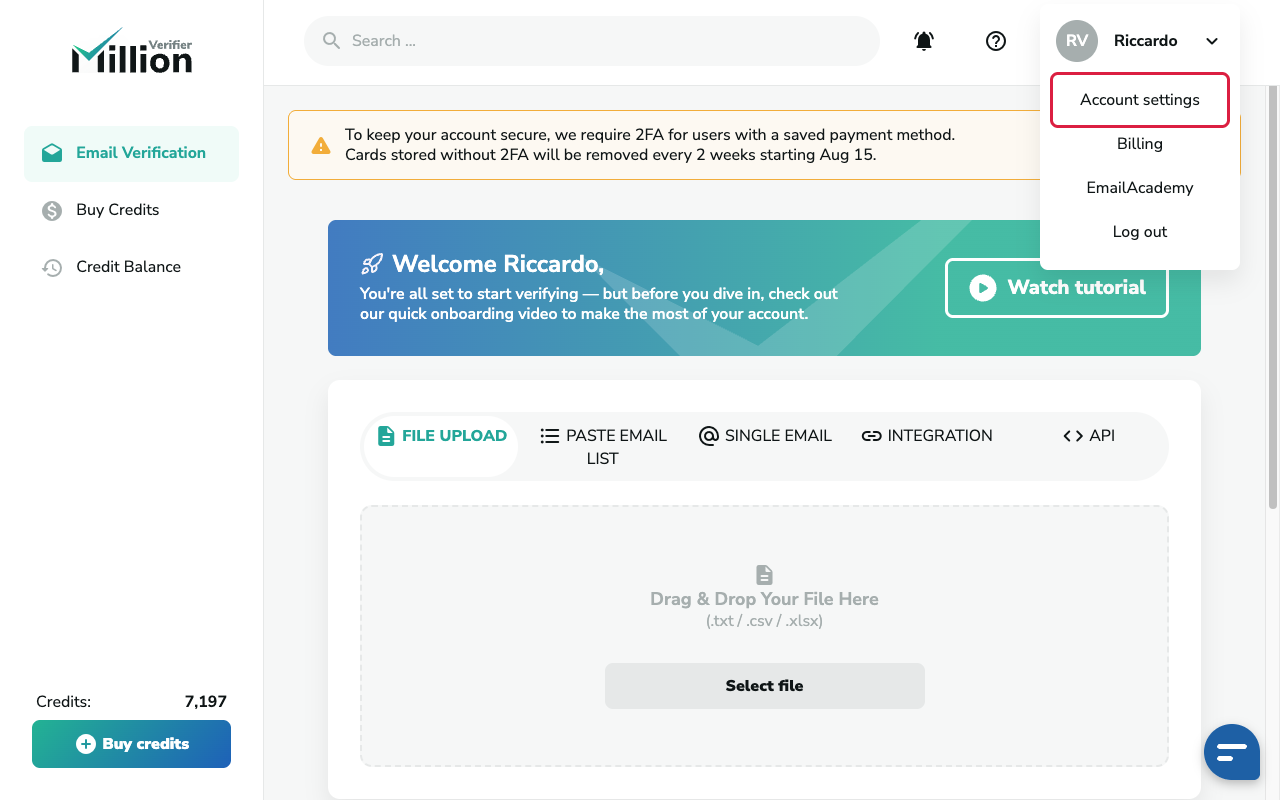Click the 2FA security notice text

pos(650,145)
